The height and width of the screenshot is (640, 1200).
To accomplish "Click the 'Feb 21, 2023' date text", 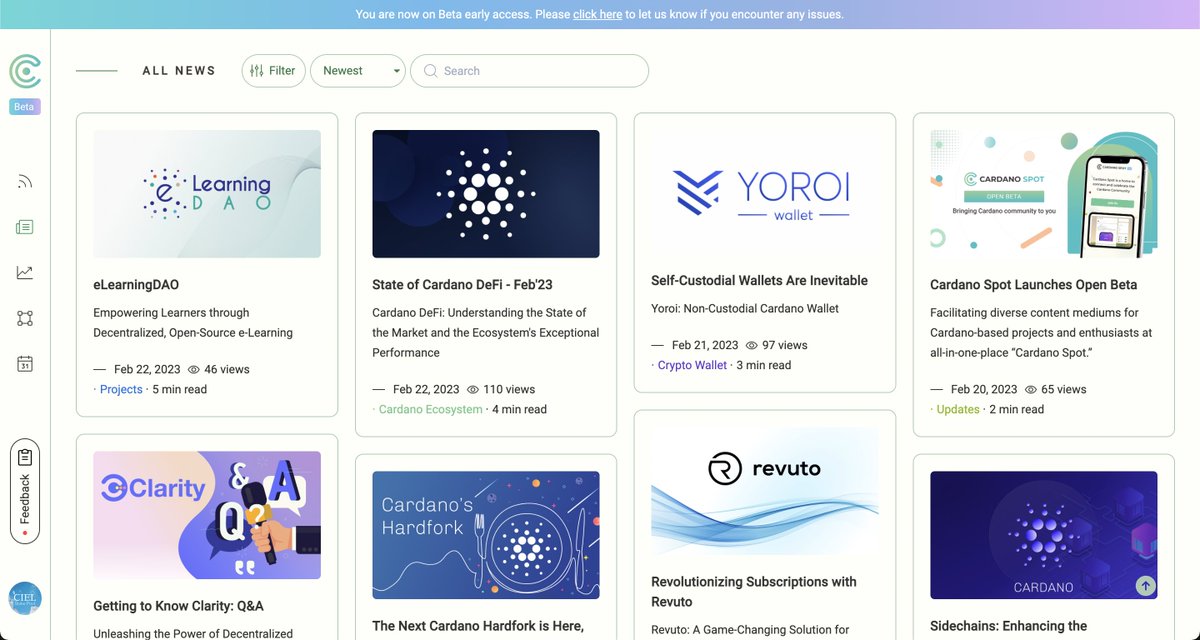I will pyautogui.click(x=705, y=345).
